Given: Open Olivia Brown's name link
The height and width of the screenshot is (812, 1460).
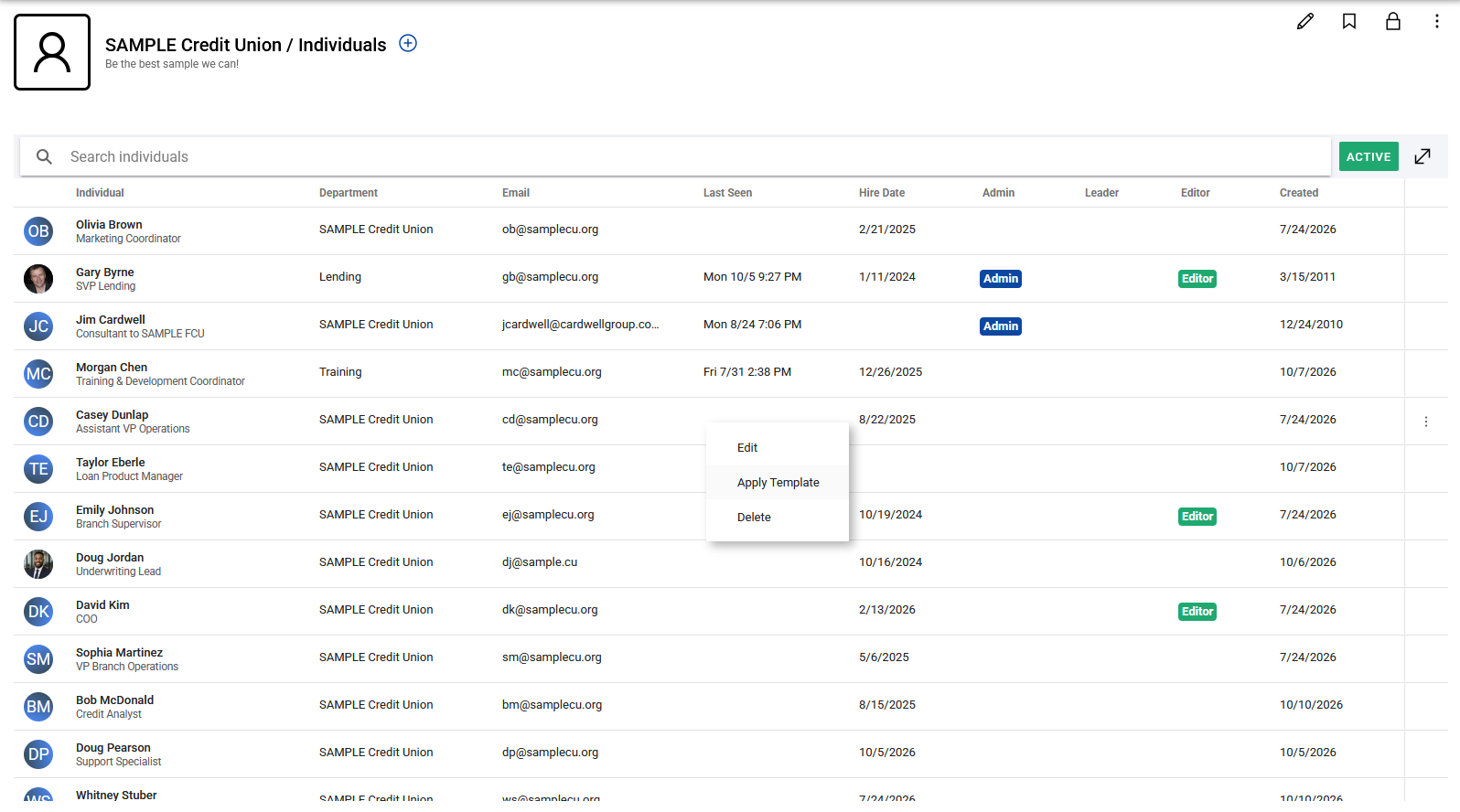Looking at the screenshot, I should coord(109,225).
